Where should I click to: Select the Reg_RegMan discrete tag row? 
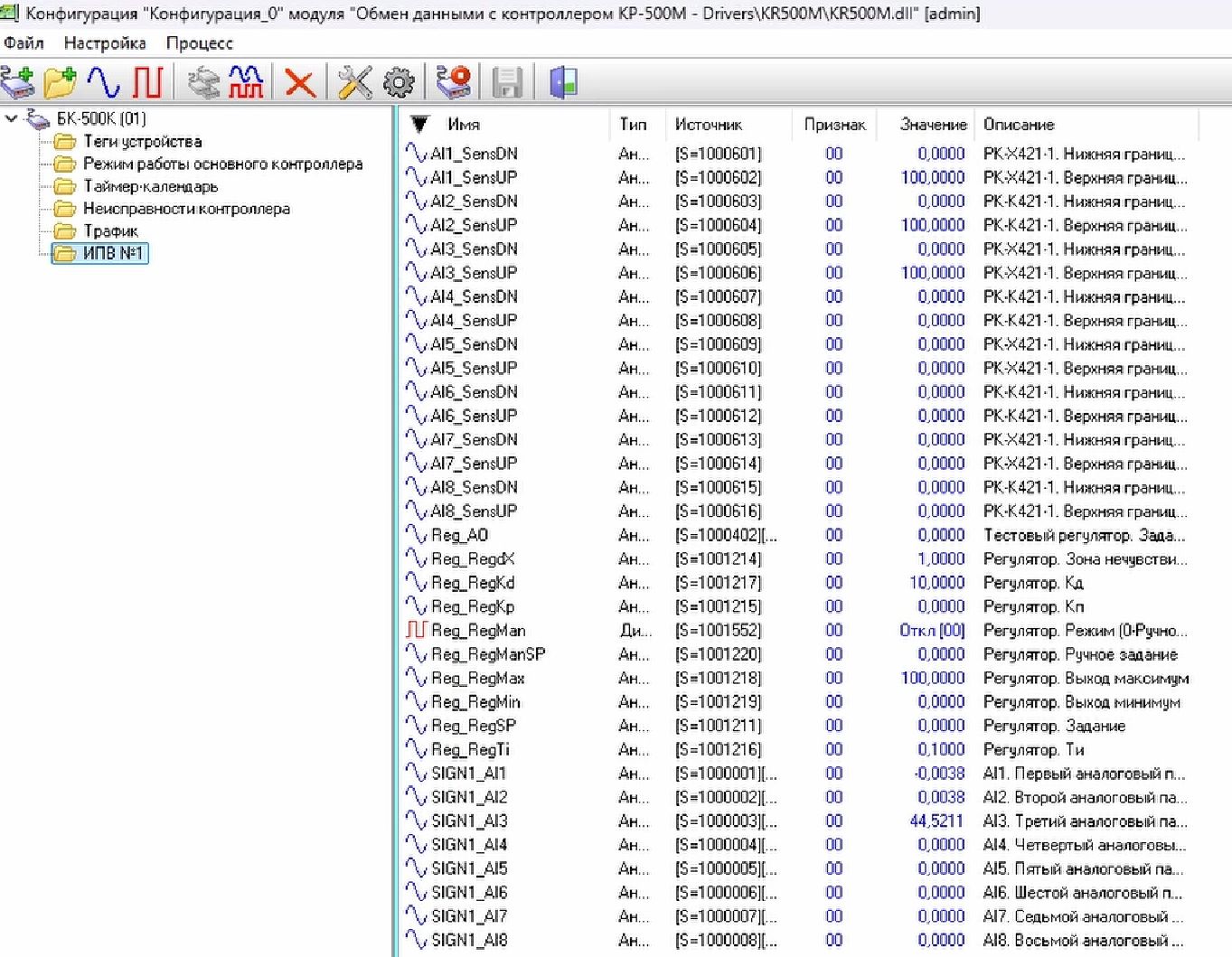(478, 631)
